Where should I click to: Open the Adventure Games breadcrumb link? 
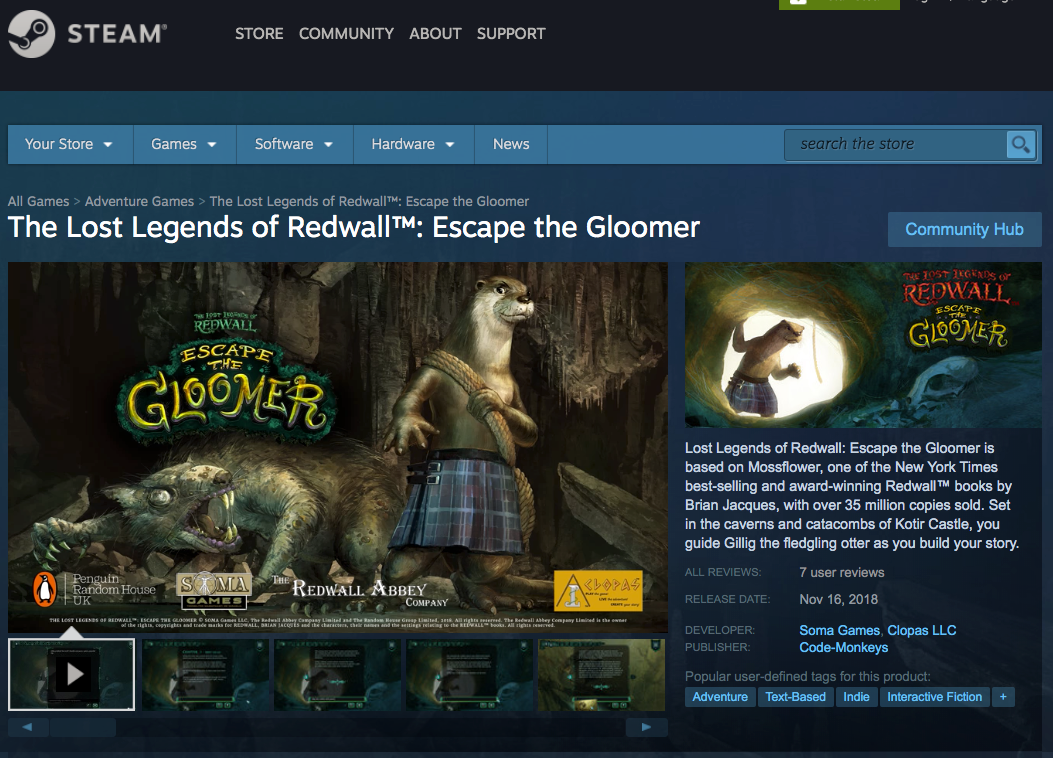coord(139,201)
